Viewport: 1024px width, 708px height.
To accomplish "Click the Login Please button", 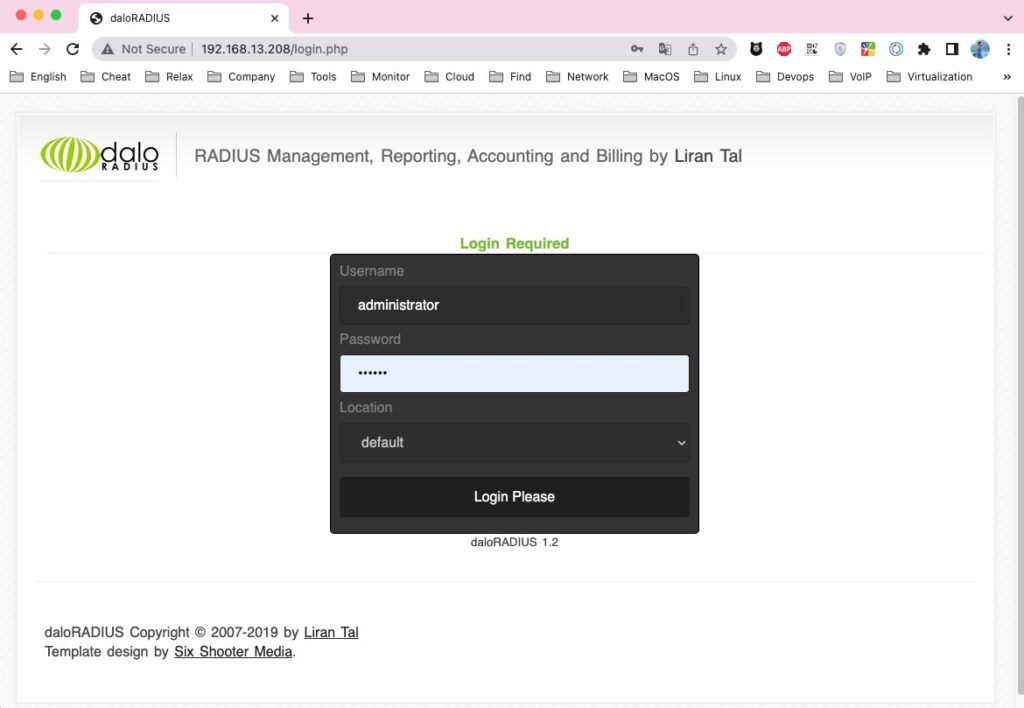I will 514,497.
